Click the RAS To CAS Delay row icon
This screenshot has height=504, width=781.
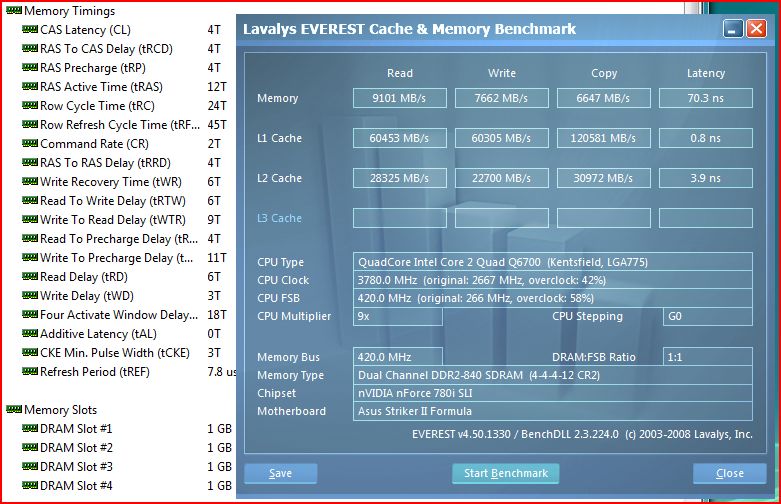[30, 48]
